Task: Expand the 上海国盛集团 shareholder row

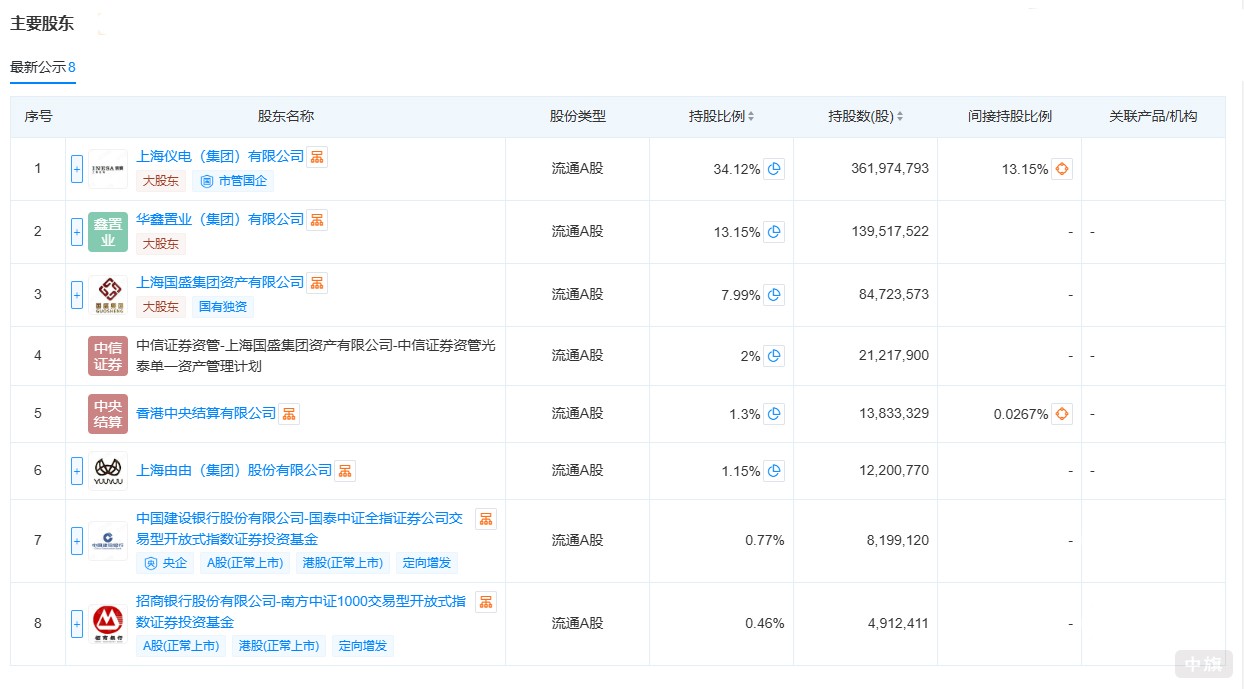Action: click(76, 294)
